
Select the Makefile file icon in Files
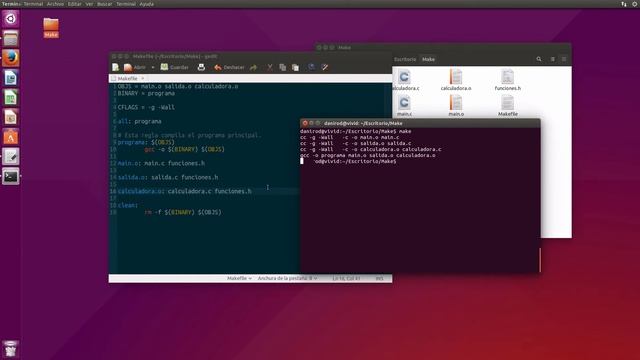click(x=508, y=106)
